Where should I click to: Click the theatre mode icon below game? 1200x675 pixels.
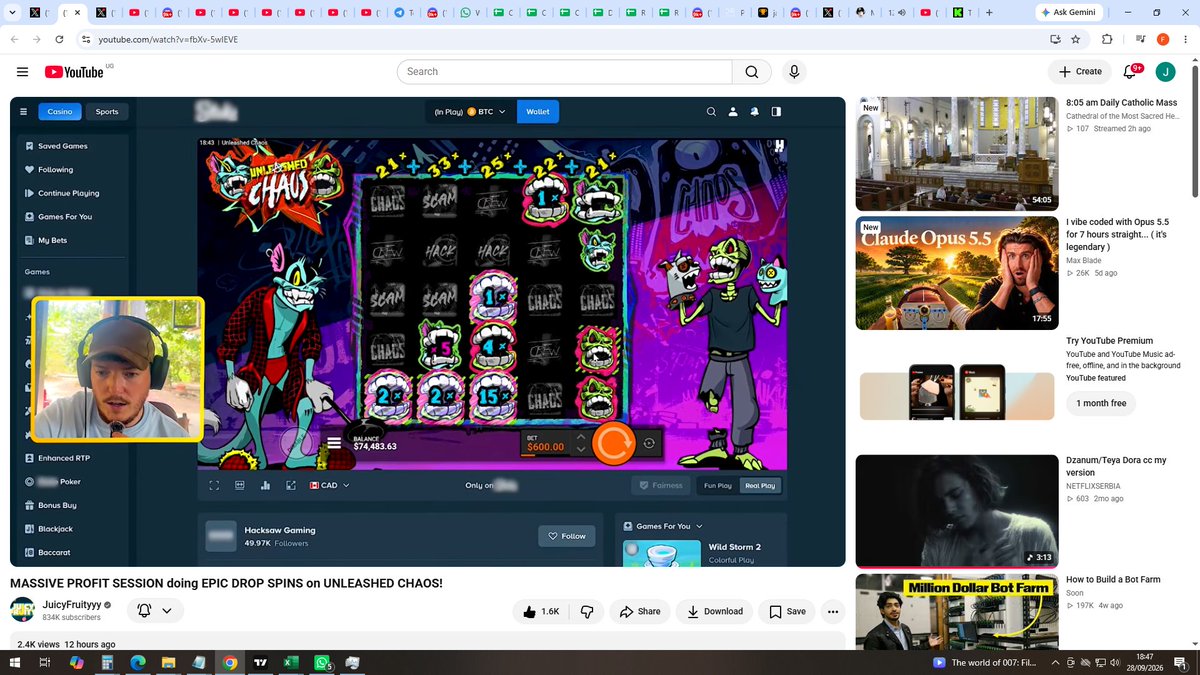pyautogui.click(x=240, y=485)
